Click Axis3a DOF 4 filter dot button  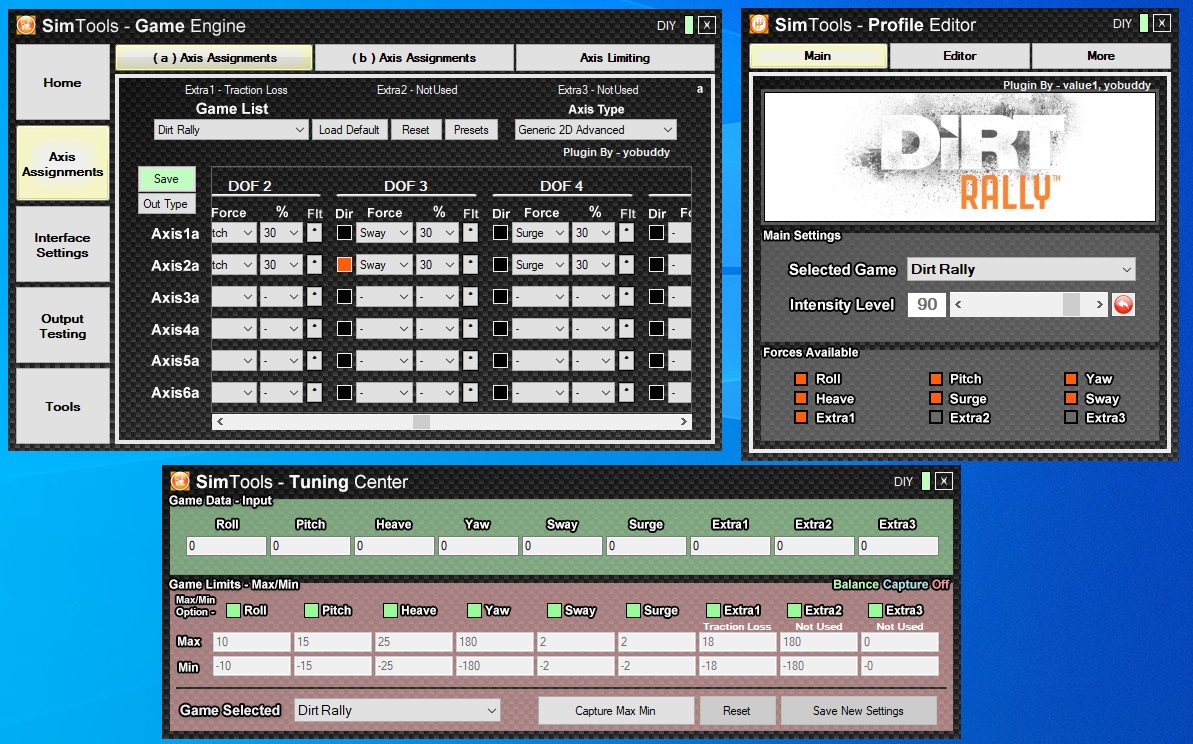(626, 297)
